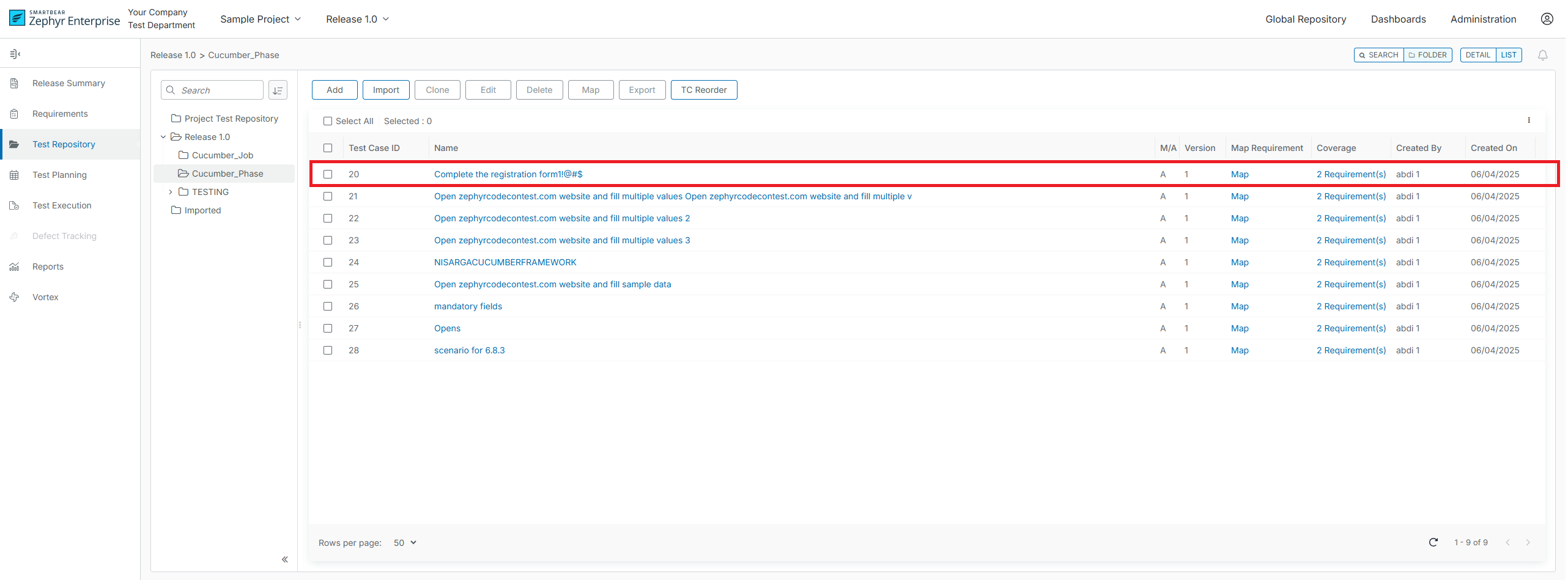
Task: Select Defect Tracking in the sidebar
Action: (x=64, y=236)
